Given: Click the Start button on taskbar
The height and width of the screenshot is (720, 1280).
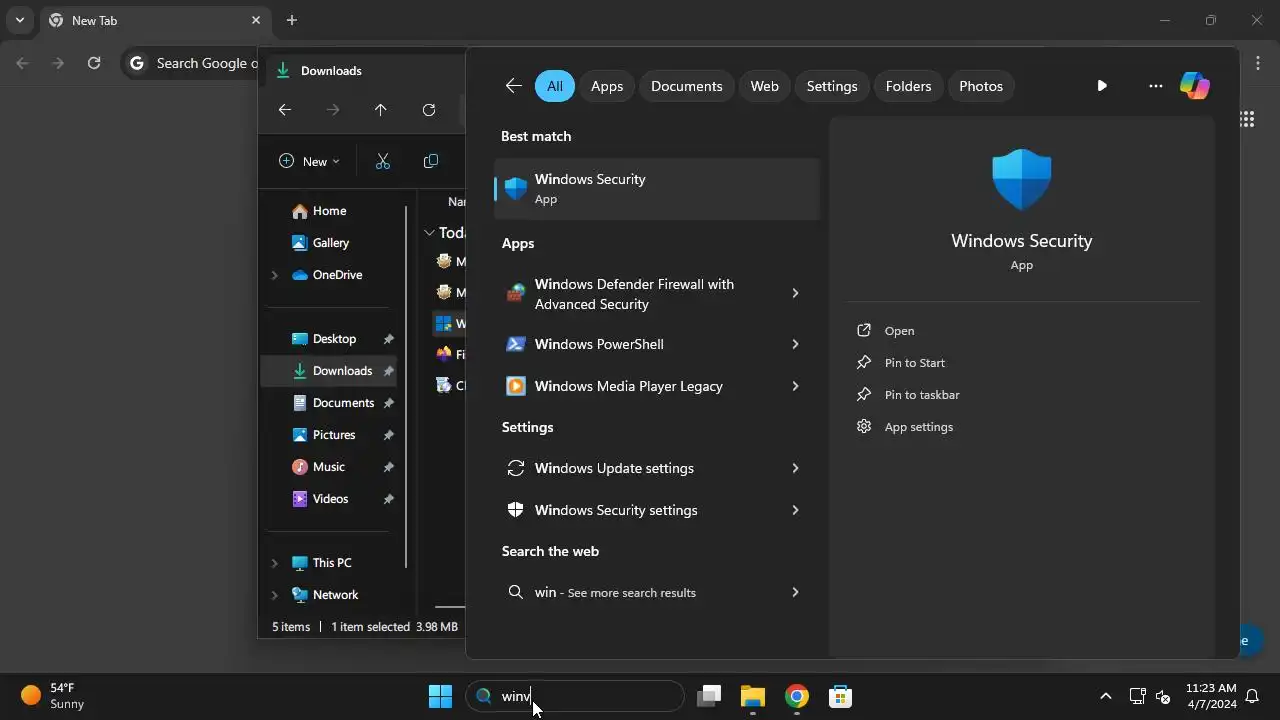Looking at the screenshot, I should (440, 696).
